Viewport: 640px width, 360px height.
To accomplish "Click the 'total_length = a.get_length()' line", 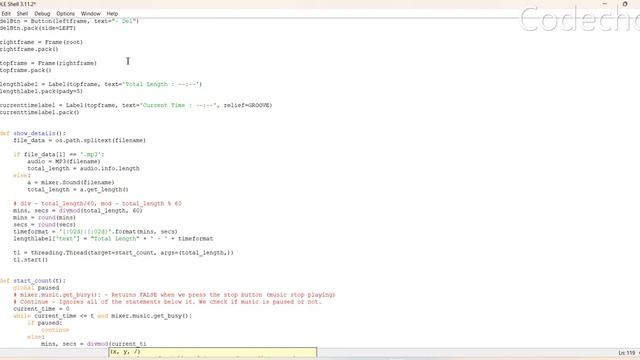I will [x=78, y=189].
